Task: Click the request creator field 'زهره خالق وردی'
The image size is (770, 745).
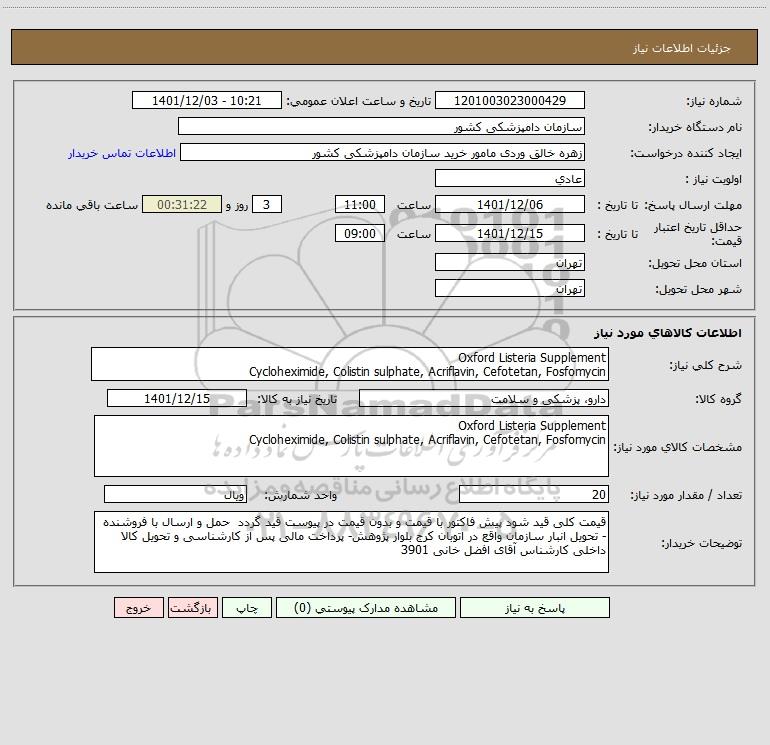Action: [x=382, y=153]
